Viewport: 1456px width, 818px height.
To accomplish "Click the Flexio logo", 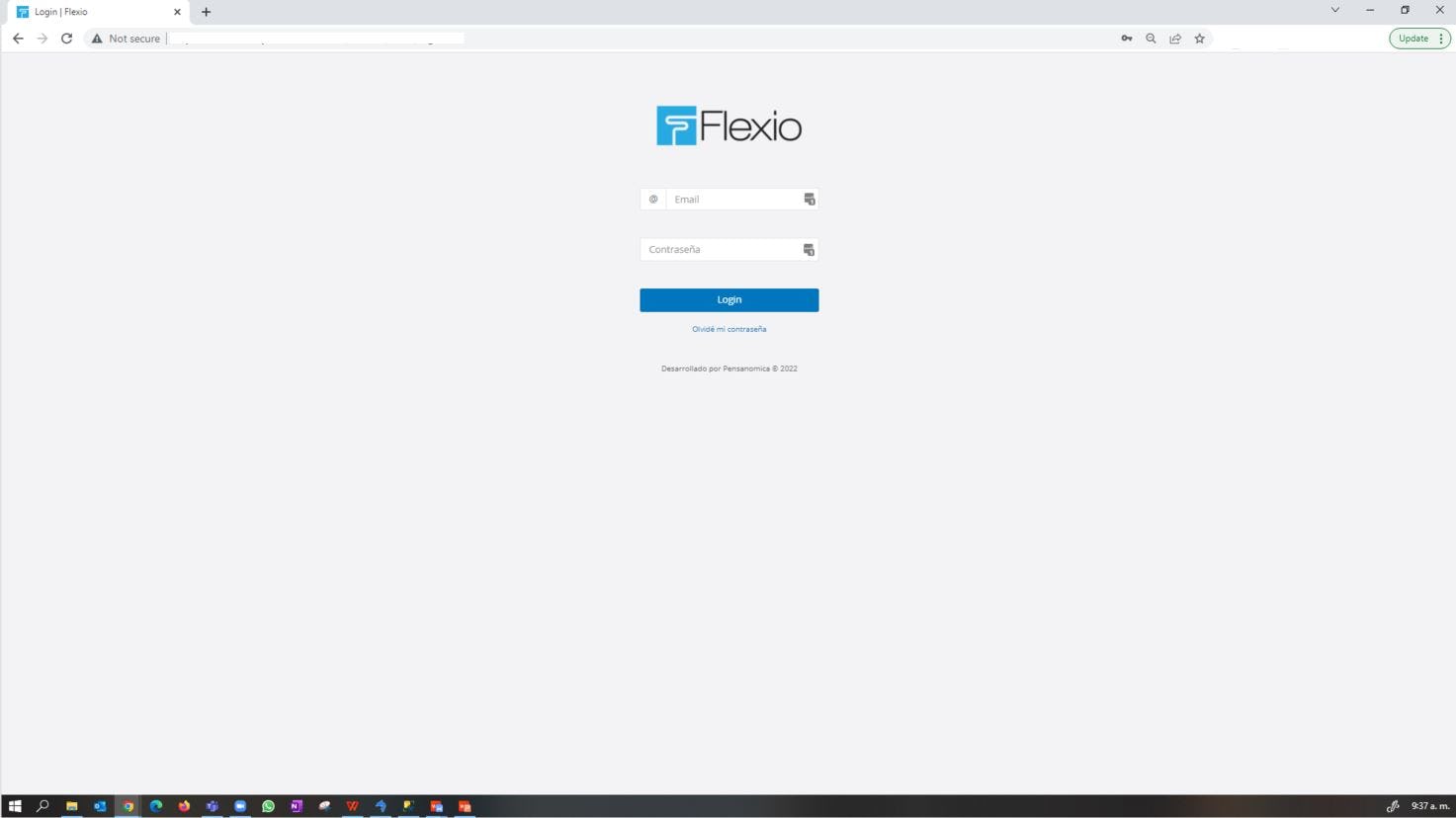I will click(728, 124).
